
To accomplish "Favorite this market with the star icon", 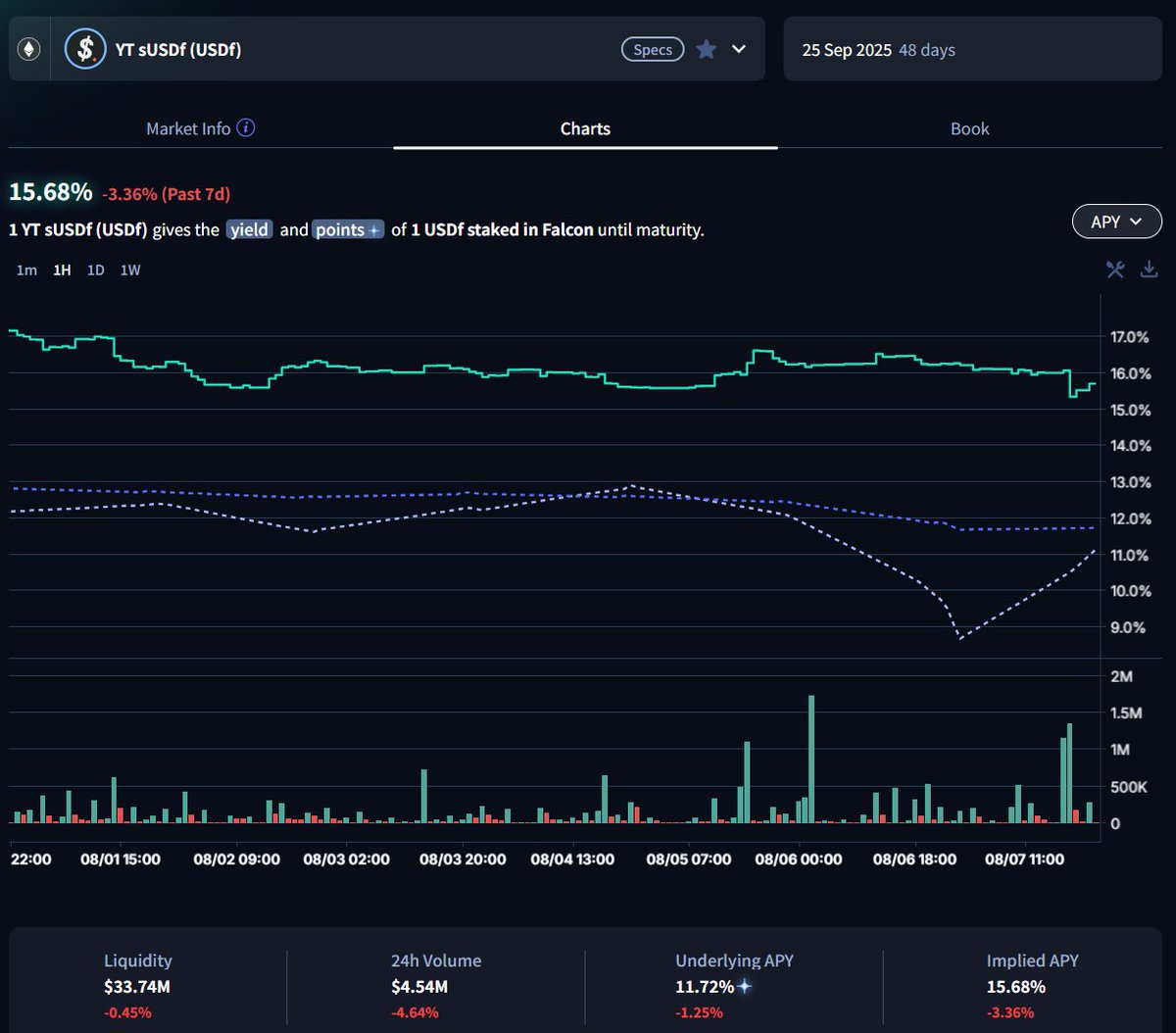I will (x=706, y=49).
